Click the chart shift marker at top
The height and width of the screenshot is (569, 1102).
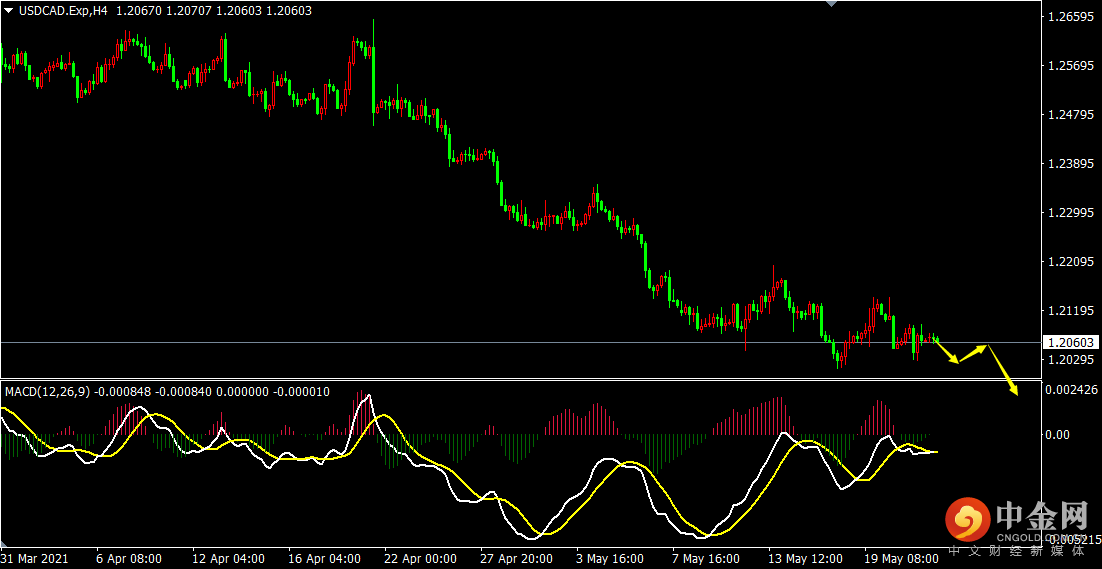click(831, 4)
